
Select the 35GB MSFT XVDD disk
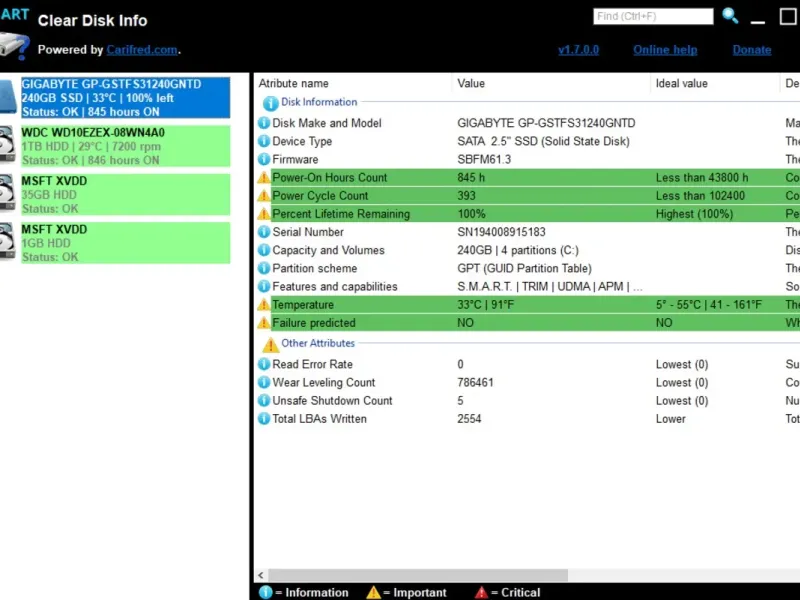125,194
